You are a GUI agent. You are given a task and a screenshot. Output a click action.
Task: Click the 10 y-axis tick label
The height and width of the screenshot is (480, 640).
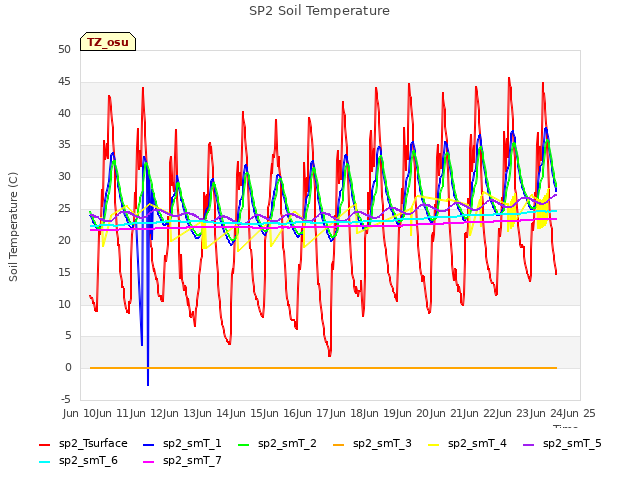point(64,304)
